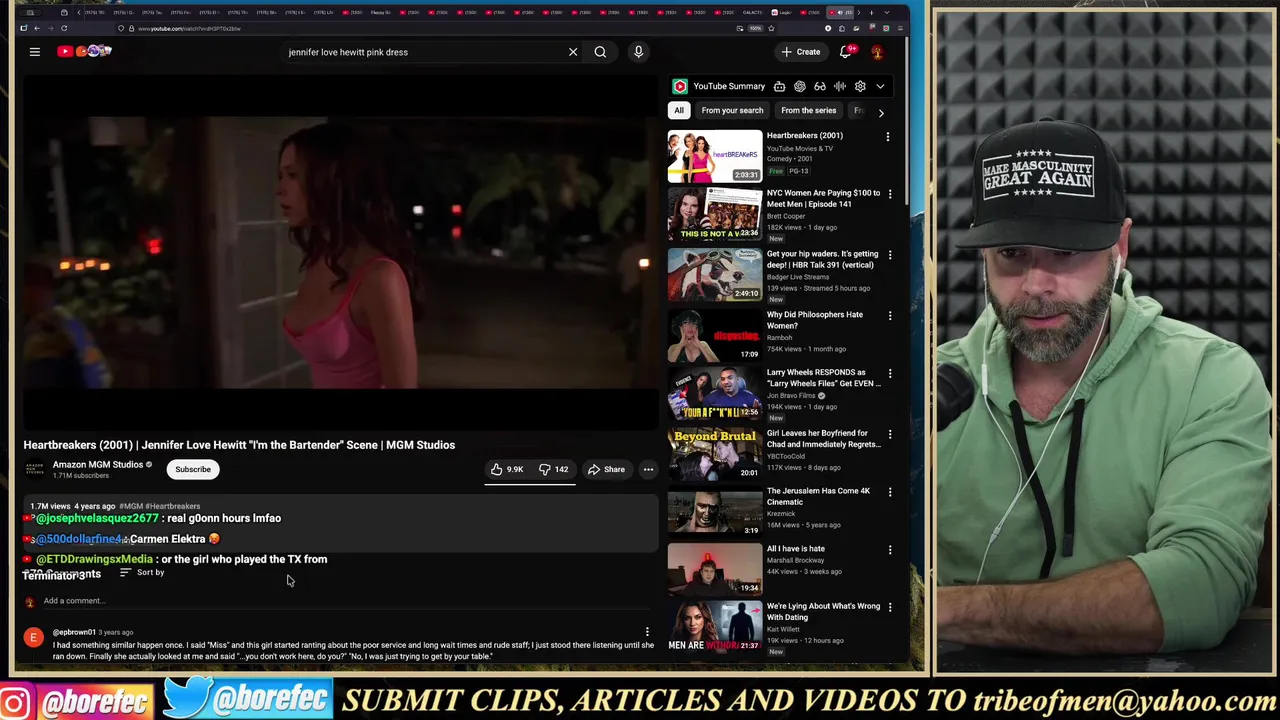Image resolution: width=1280 pixels, height=720 pixels.
Task: Open the @epbrown01 commenter profile
Action: click(74, 632)
